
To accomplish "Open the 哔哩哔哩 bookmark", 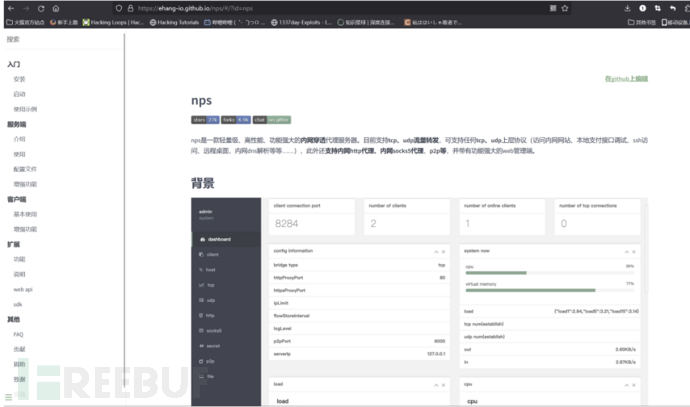I will (x=234, y=22).
